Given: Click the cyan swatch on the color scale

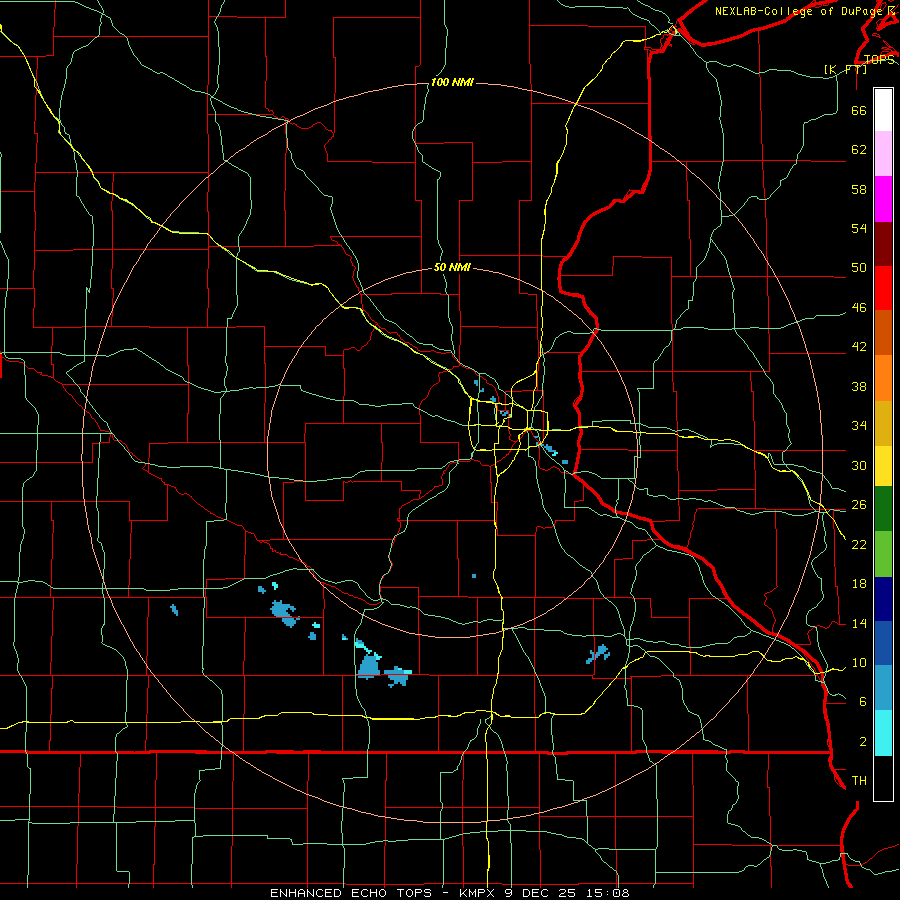Looking at the screenshot, I should click(x=883, y=733).
